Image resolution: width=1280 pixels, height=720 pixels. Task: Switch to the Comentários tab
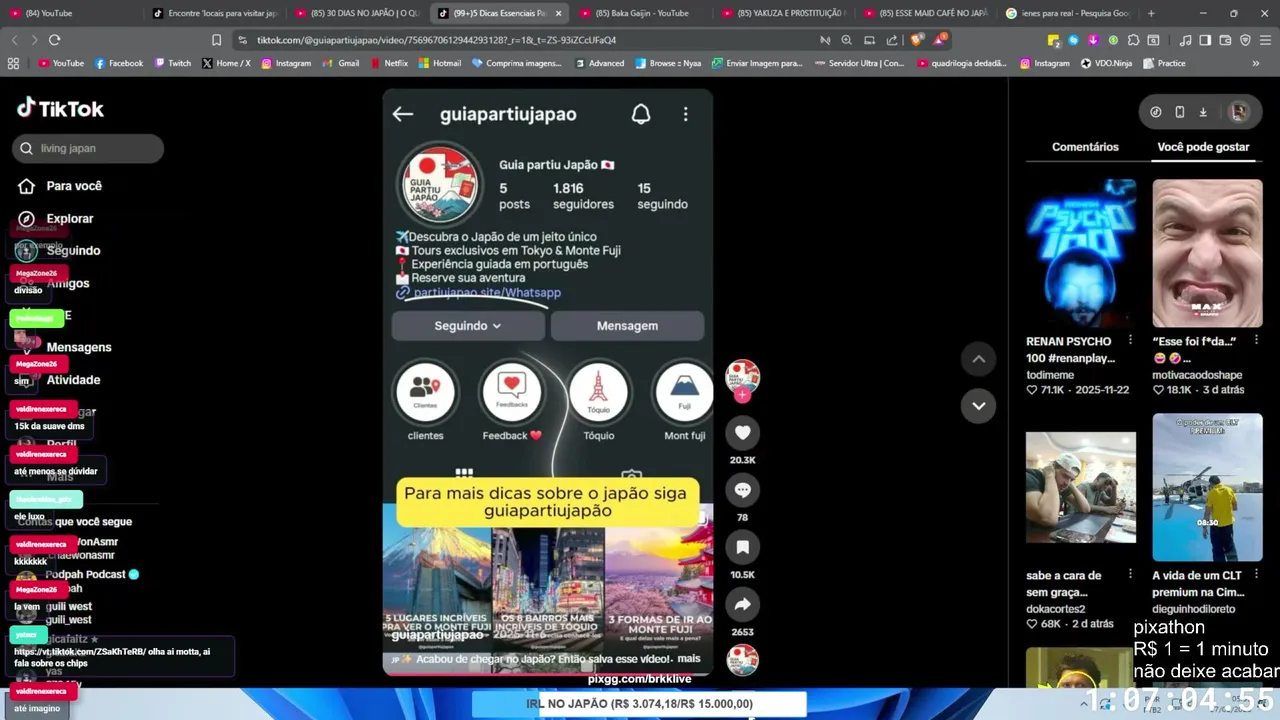[x=1085, y=147]
